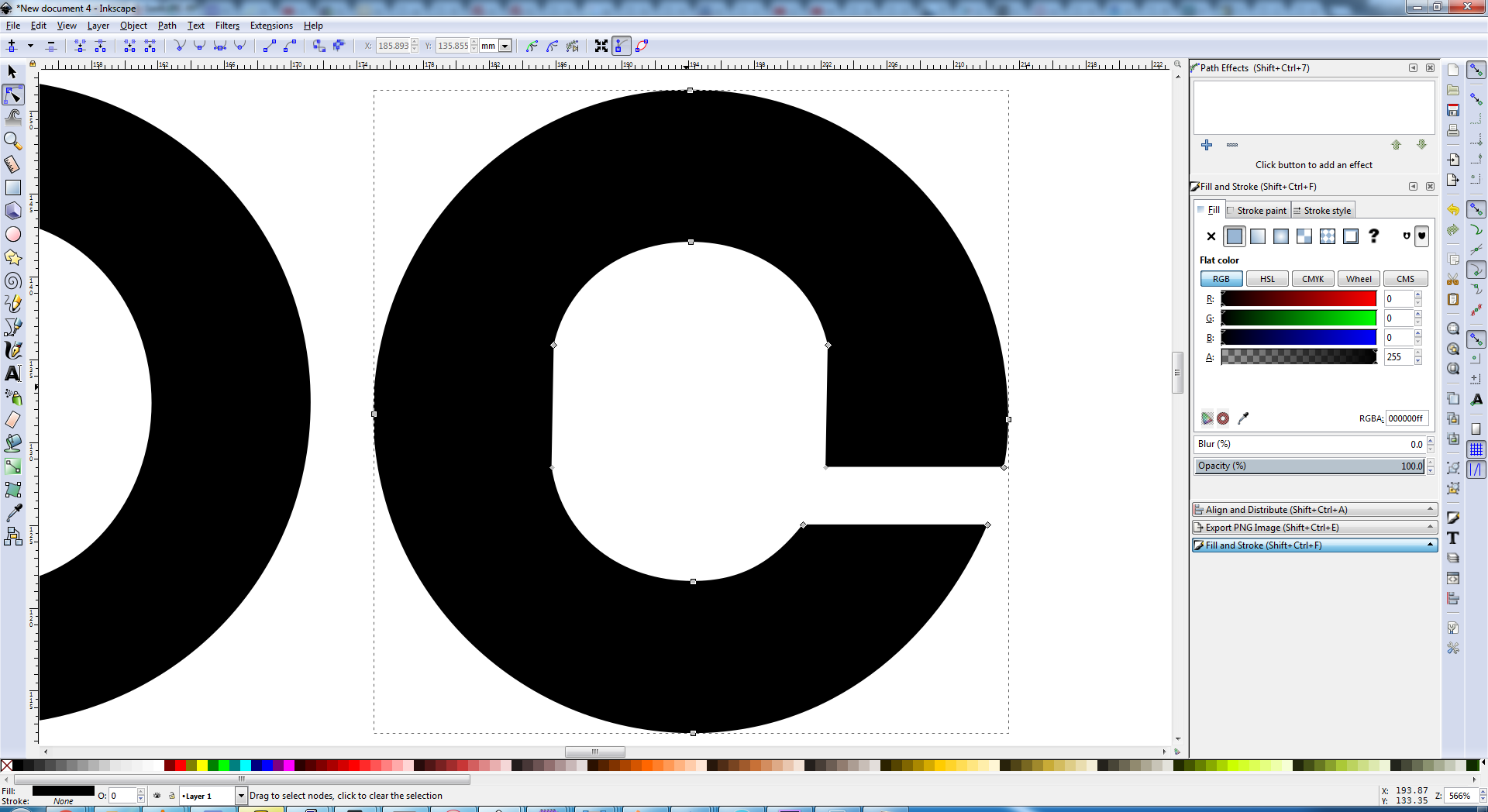Screen dimensions: 1488x812
Task: Select the Star and polygon tool
Action: 13,257
